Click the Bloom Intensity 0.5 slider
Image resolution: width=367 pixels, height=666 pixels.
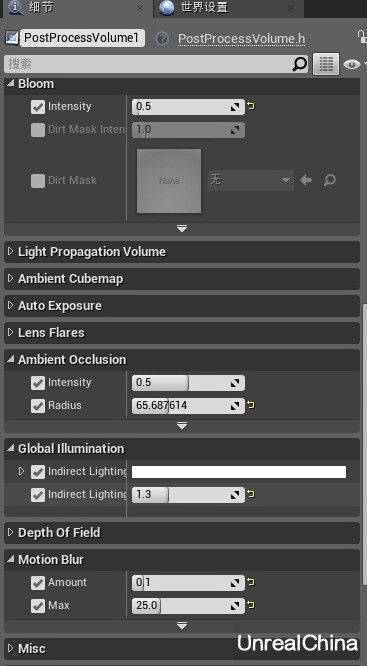coord(188,107)
